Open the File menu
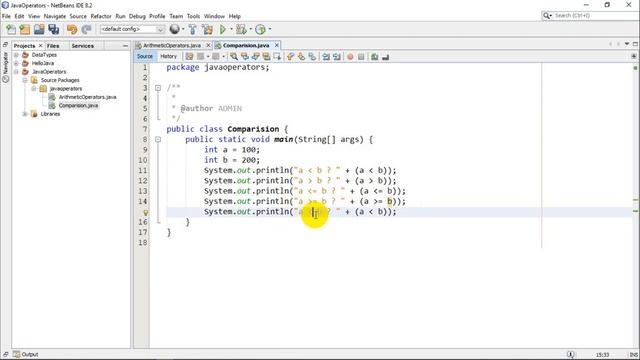This screenshot has width=640, height=360. tap(6, 16)
